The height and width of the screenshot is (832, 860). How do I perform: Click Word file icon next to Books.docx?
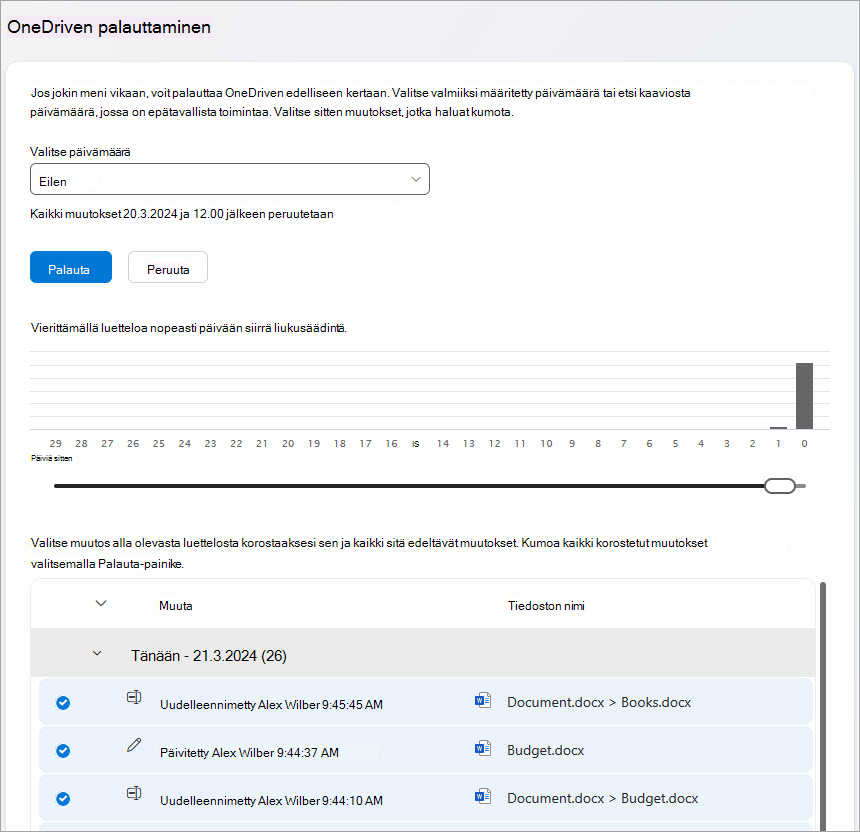coord(483,700)
